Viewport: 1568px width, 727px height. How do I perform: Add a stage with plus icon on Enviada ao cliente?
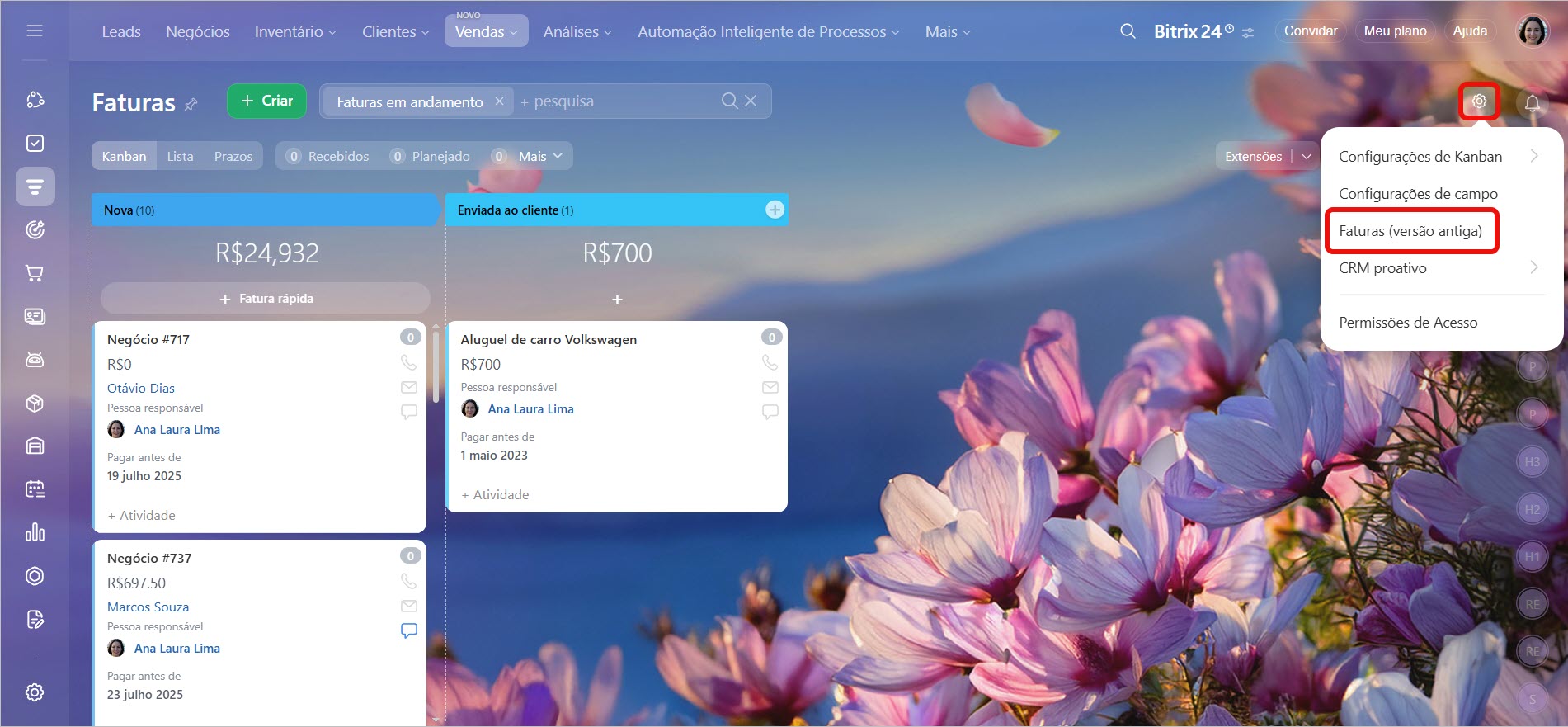[x=774, y=210]
